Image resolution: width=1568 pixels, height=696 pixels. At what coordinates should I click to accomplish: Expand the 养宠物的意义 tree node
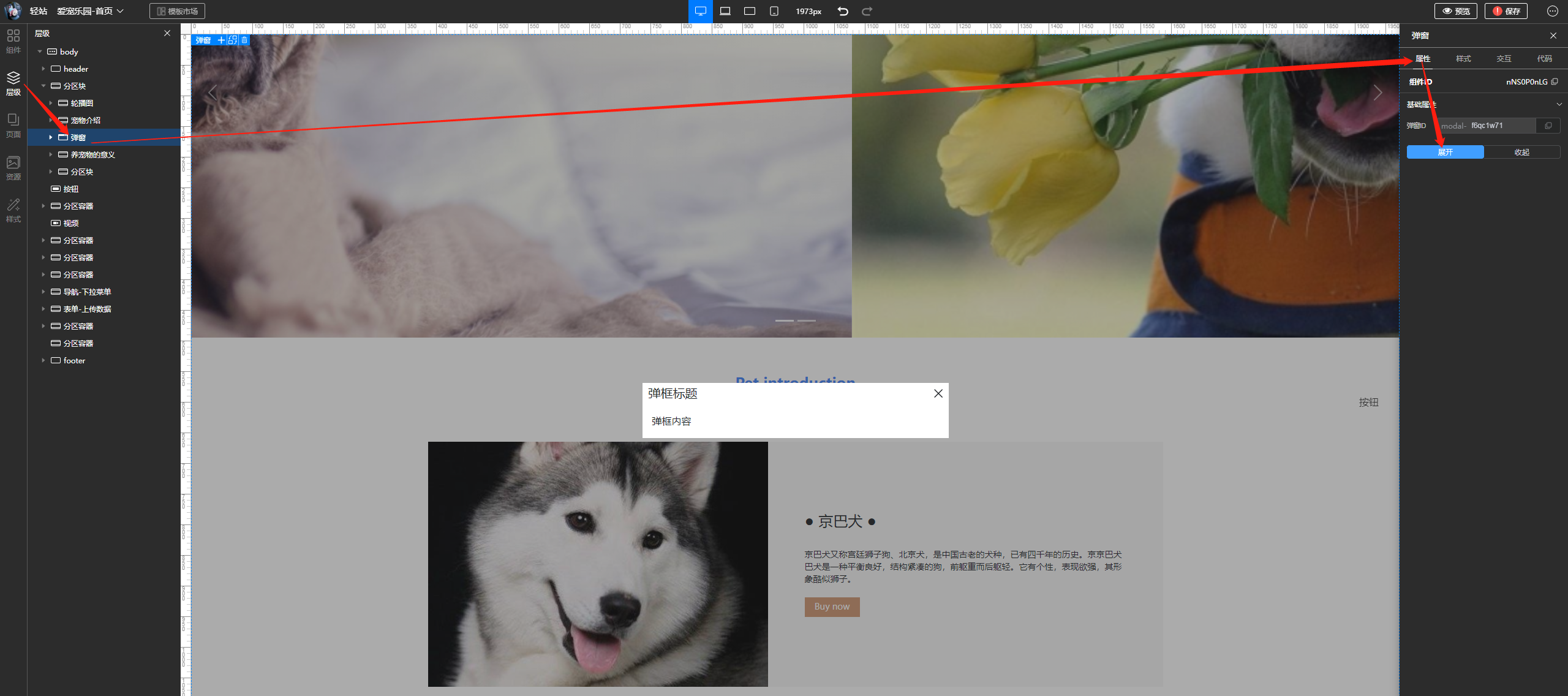coord(51,154)
